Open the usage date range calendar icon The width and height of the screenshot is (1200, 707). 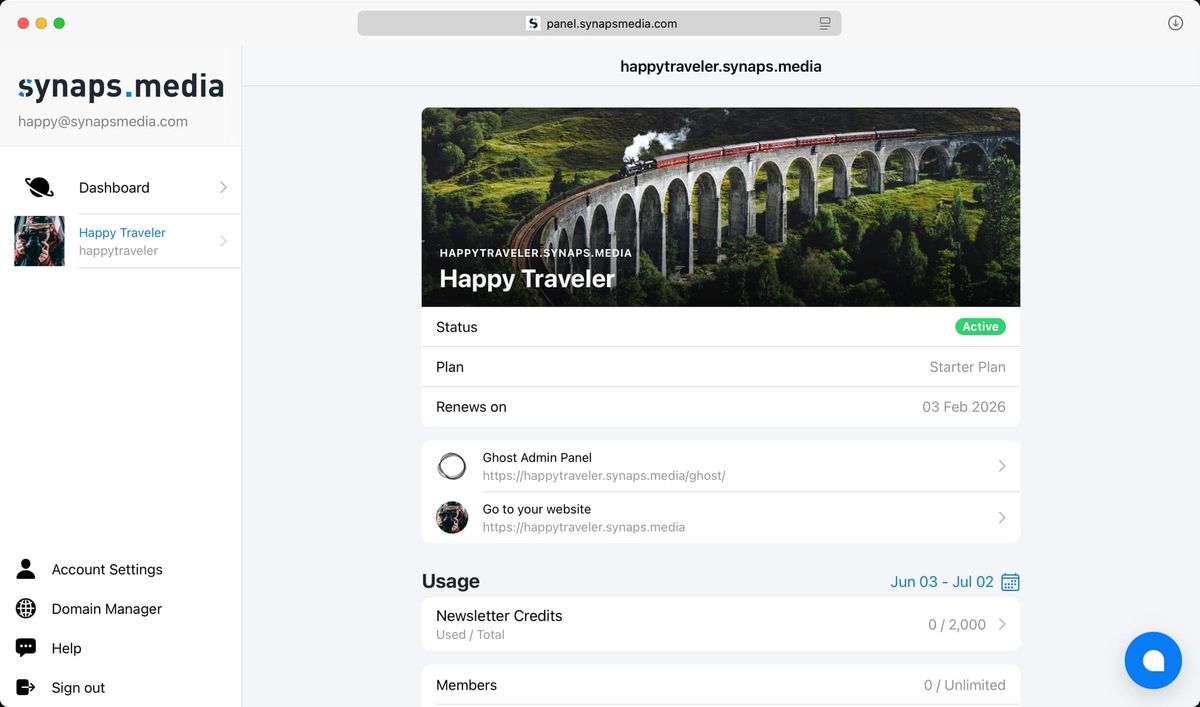(1010, 582)
